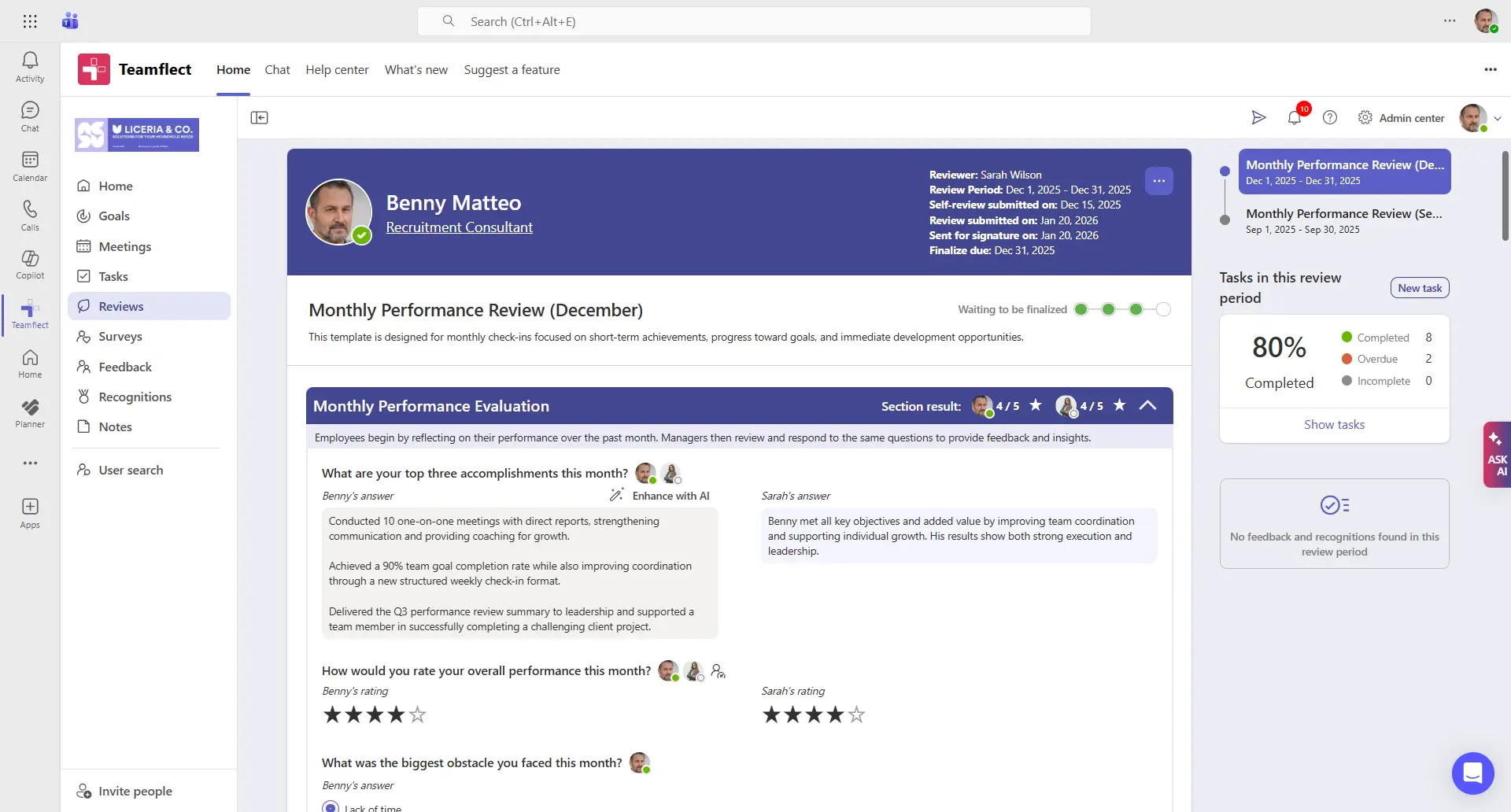Open User search in sidebar
Image resolution: width=1511 pixels, height=812 pixels.
pyautogui.click(x=149, y=470)
